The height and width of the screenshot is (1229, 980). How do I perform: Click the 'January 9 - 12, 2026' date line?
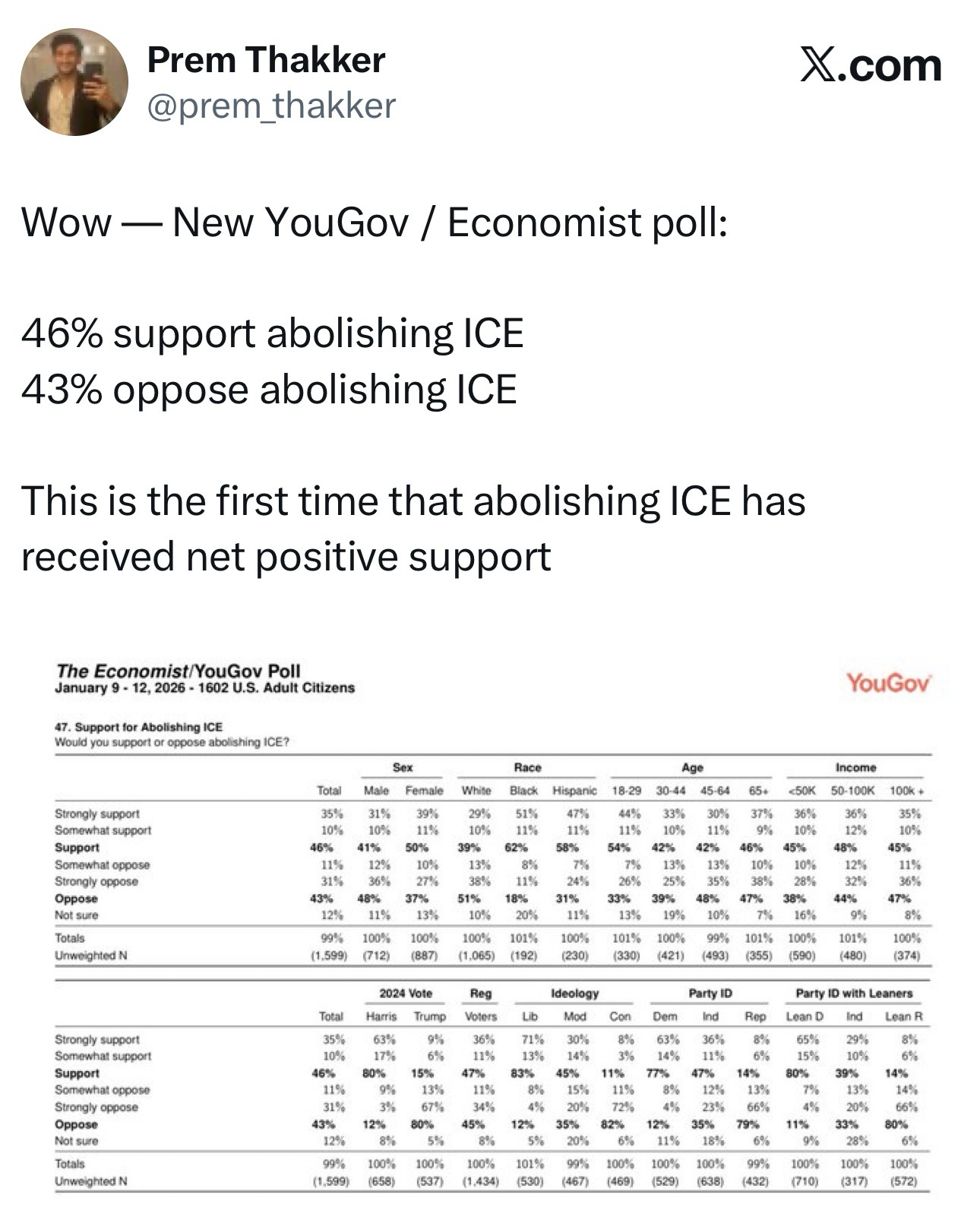point(204,687)
